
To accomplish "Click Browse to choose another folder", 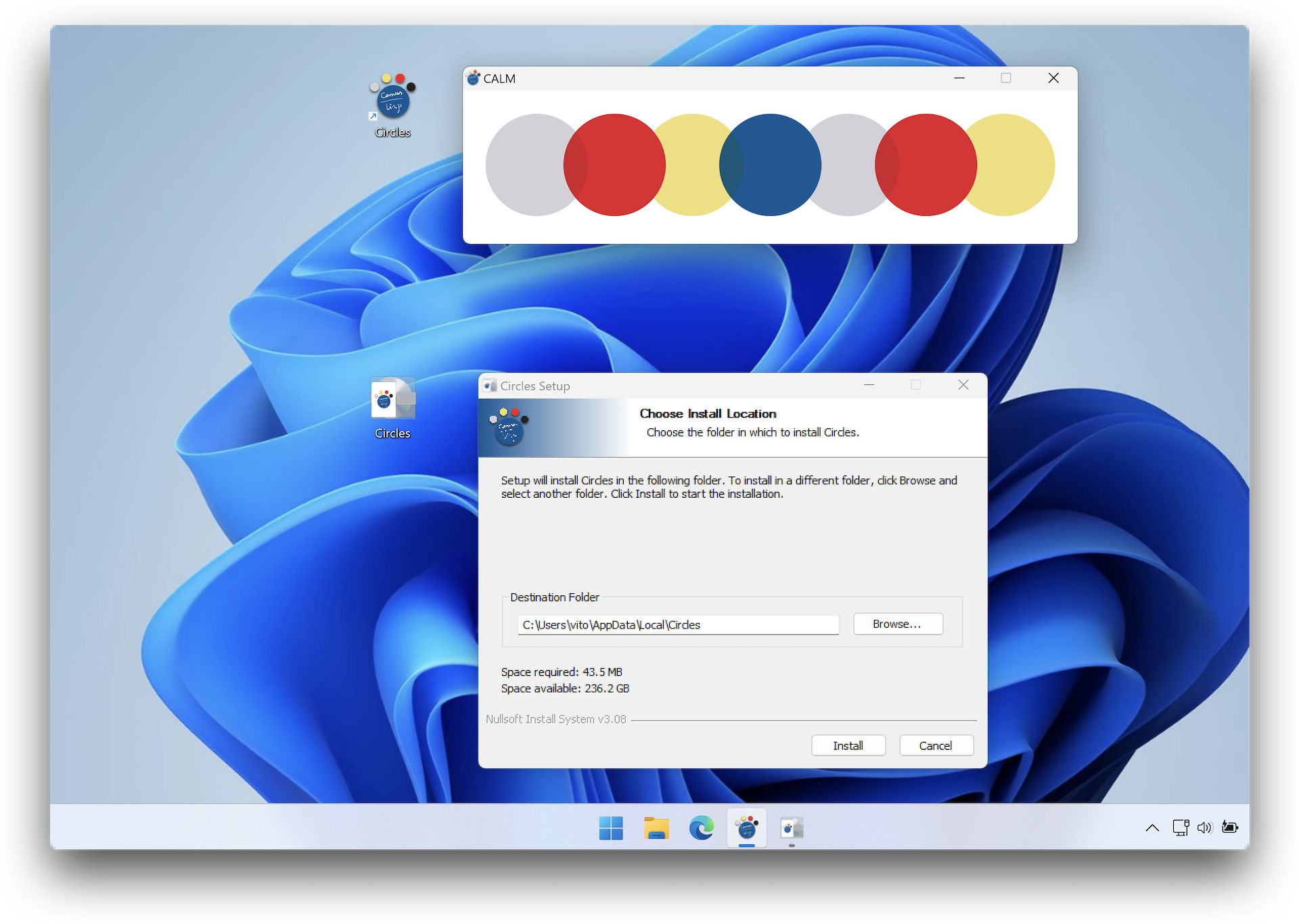I will [x=897, y=624].
